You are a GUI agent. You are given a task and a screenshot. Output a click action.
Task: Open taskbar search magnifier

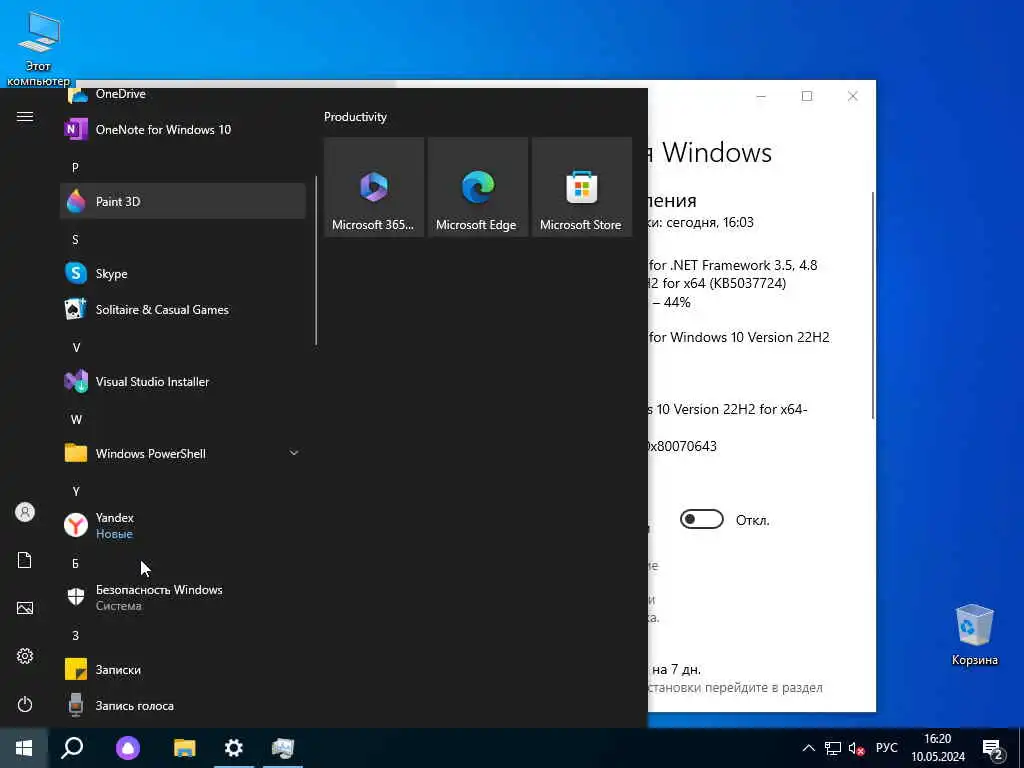coord(72,748)
